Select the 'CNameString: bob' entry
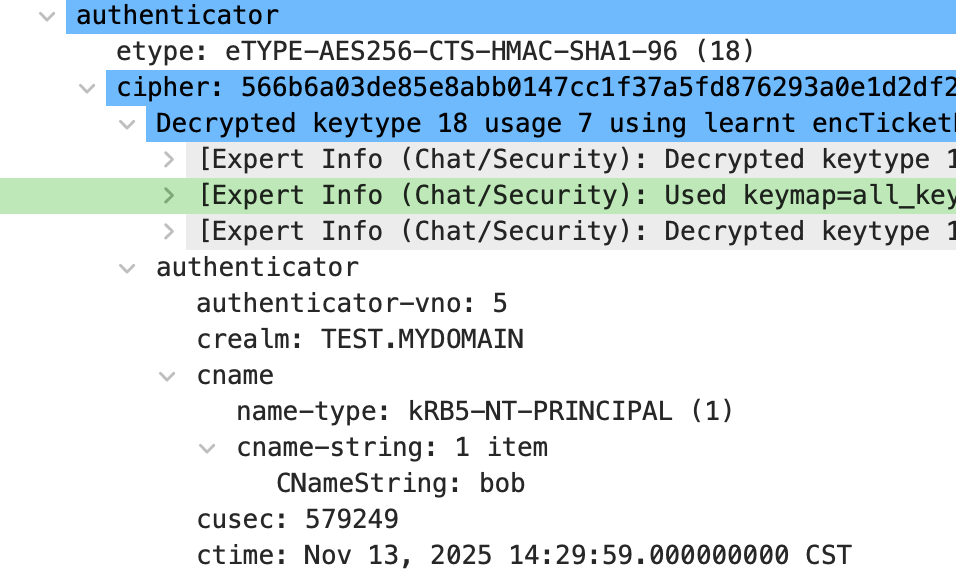This screenshot has height=584, width=956. tap(401, 484)
